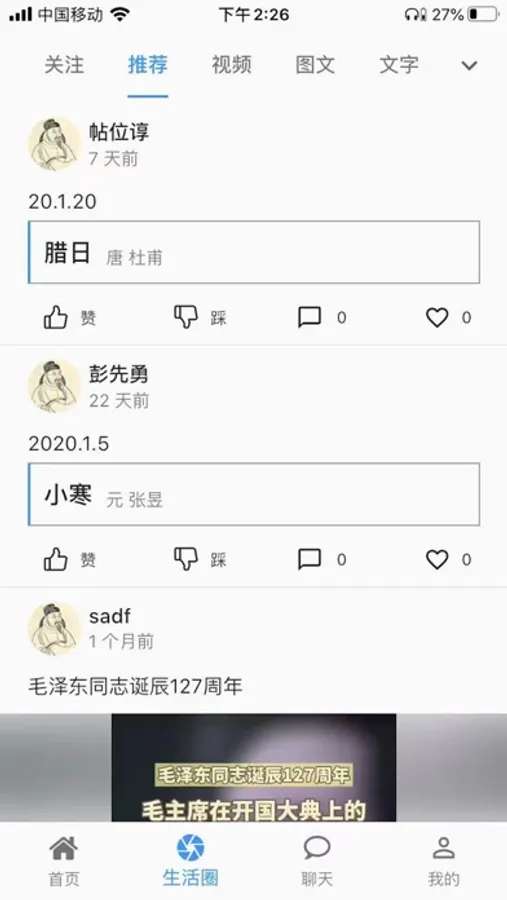Select the 文字 tab
This screenshot has width=507, height=900.
point(399,64)
